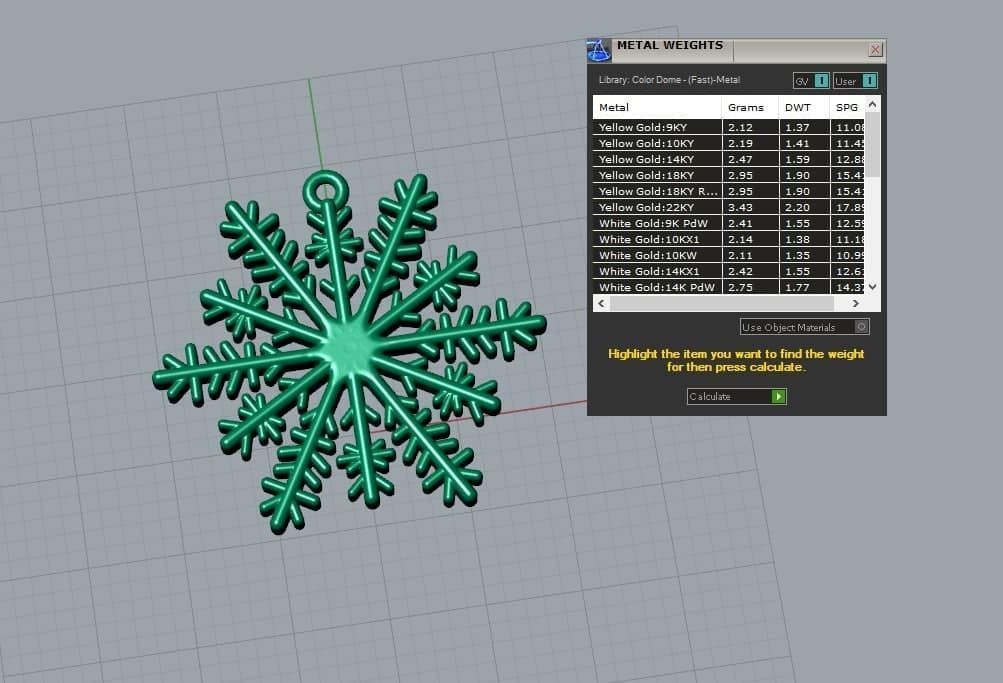Click the 1.59 DWT value
The height and width of the screenshot is (683, 1003).
797,159
